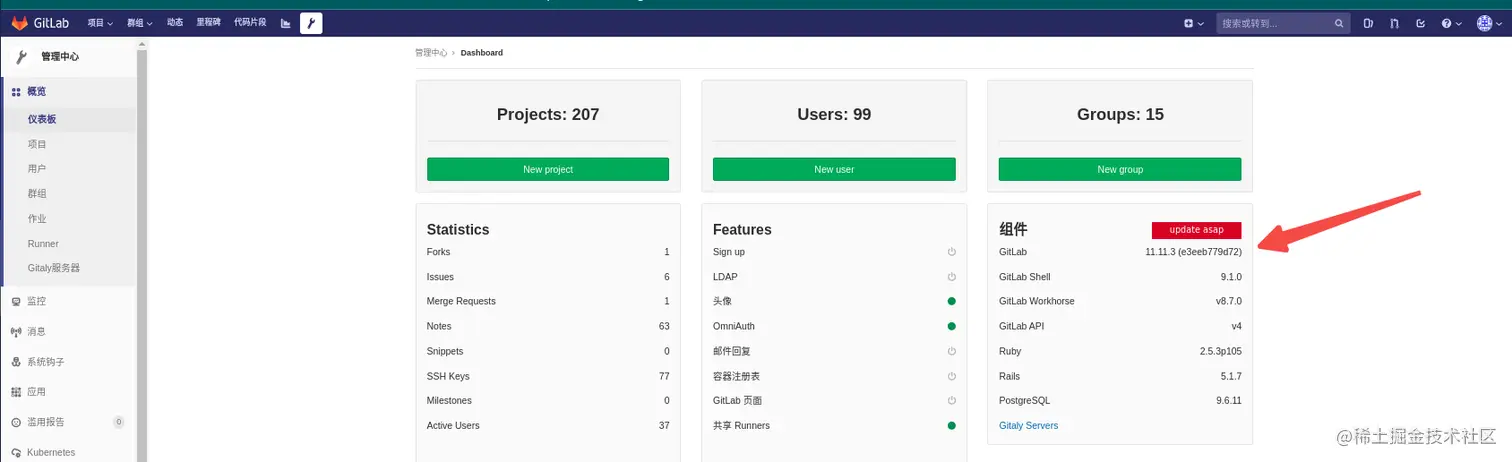Click the GitLab fox logo
Screen dimensions: 1512x462
click(19, 23)
